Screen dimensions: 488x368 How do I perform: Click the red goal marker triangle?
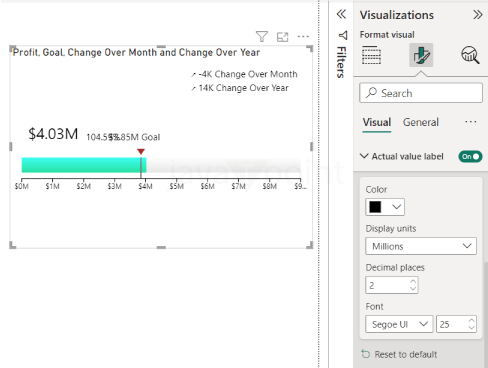[141, 152]
